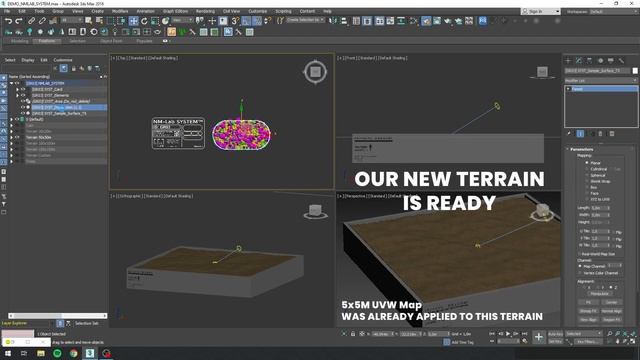Screen dimensions: 640x360
Task: Enable the U Tile Flip checkbox
Action: tap(614, 232)
